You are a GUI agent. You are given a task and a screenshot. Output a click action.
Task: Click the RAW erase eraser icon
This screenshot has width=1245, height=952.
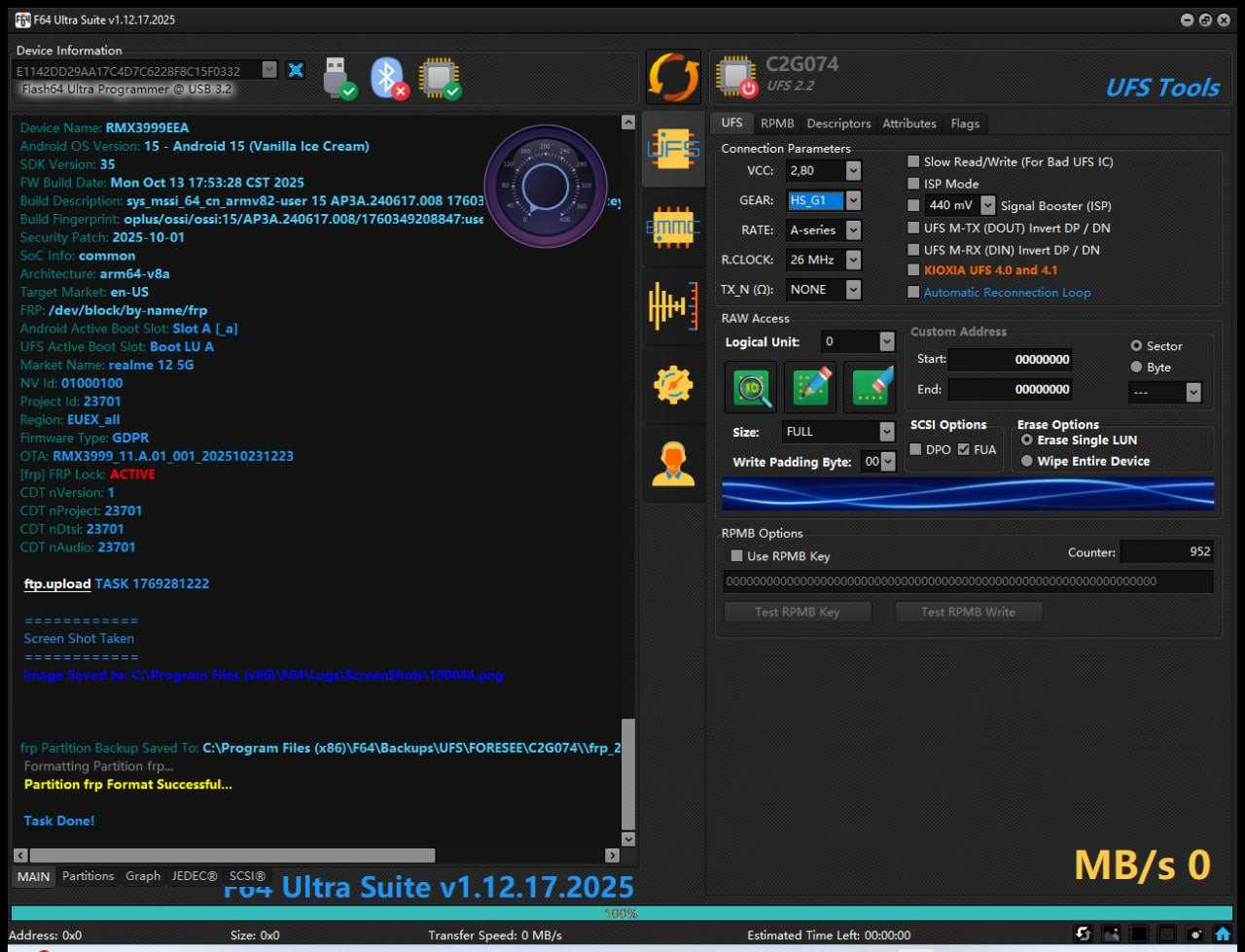(x=870, y=387)
